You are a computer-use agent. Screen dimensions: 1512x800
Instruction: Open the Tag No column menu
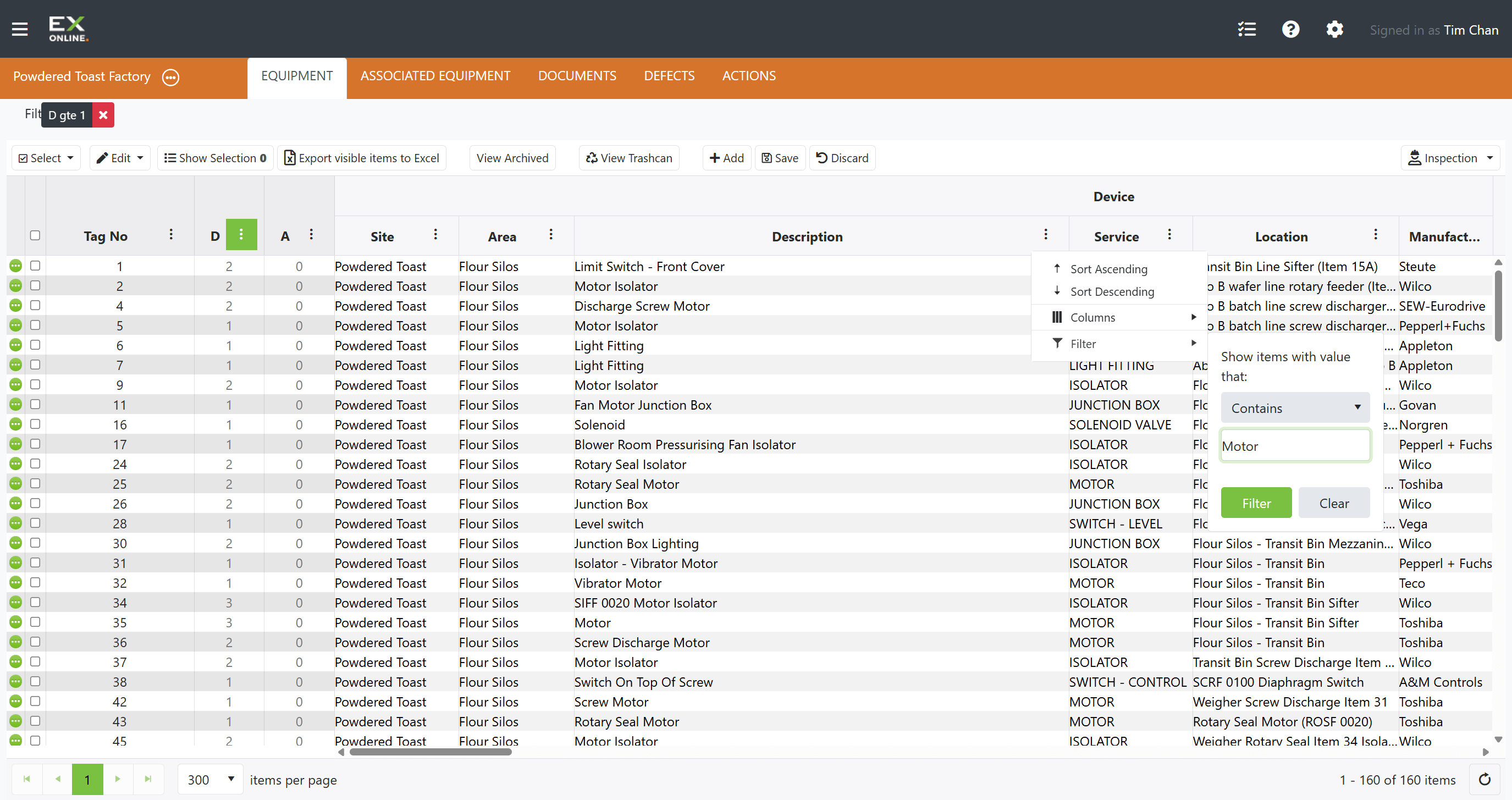click(171, 235)
